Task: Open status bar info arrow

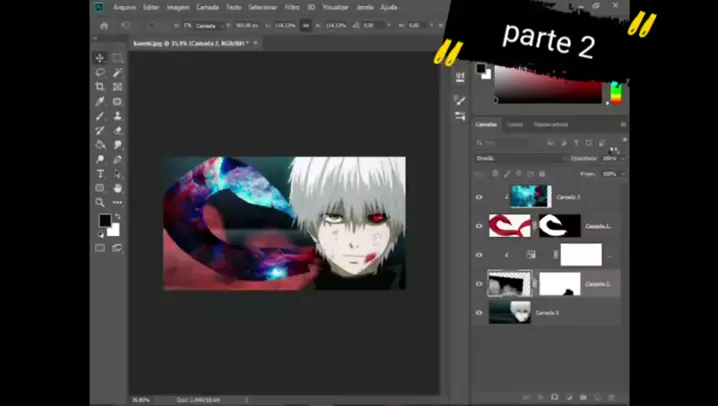Action: pos(246,400)
